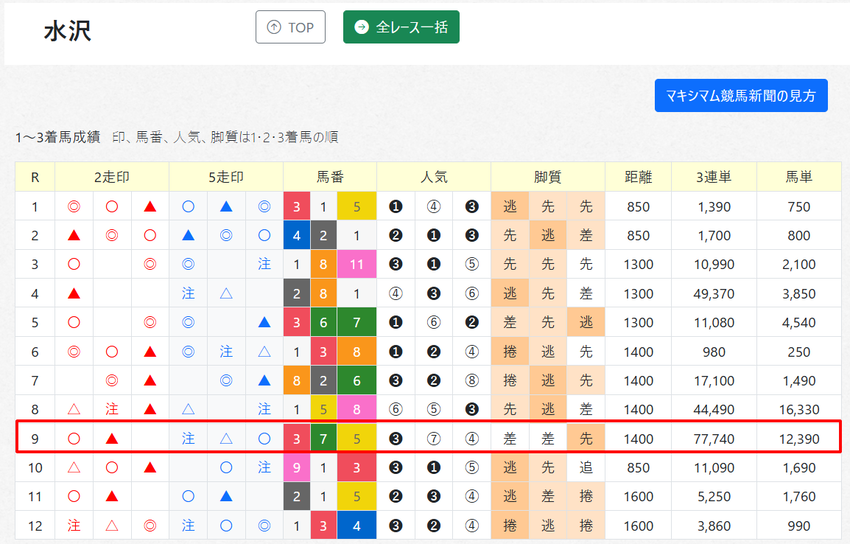Click the 3連単 value 44,490
Viewport: 850px width, 544px height.
[x=714, y=410]
